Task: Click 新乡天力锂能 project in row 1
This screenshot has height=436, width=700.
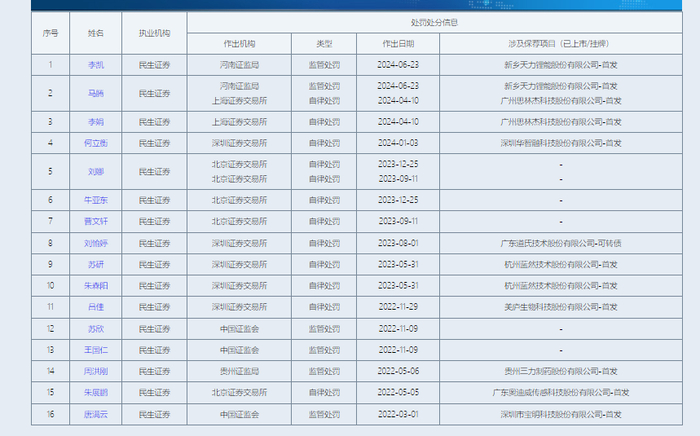Action: (561, 65)
